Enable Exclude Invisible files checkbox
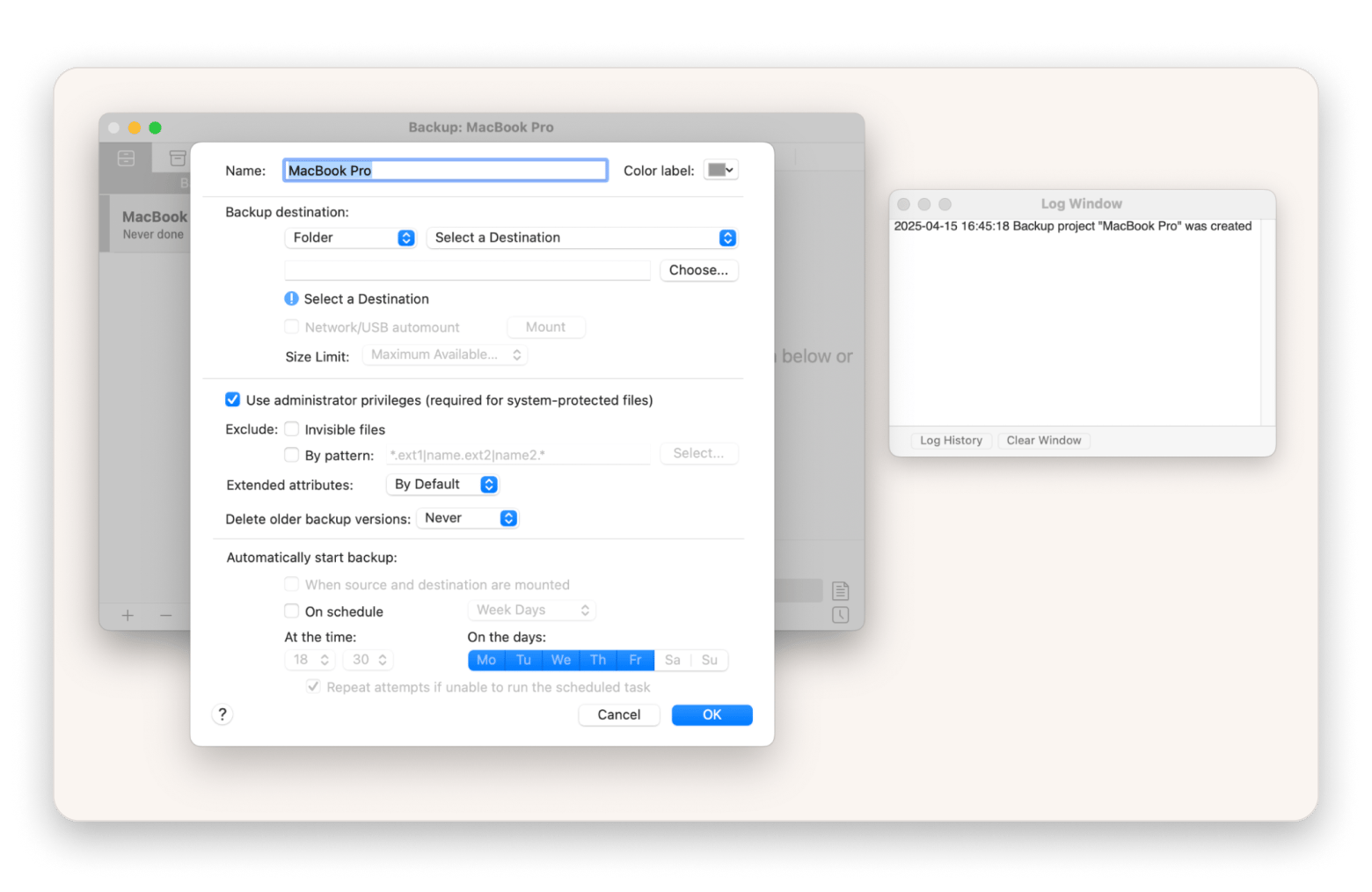Screen dimensions: 1372x892 [292, 429]
